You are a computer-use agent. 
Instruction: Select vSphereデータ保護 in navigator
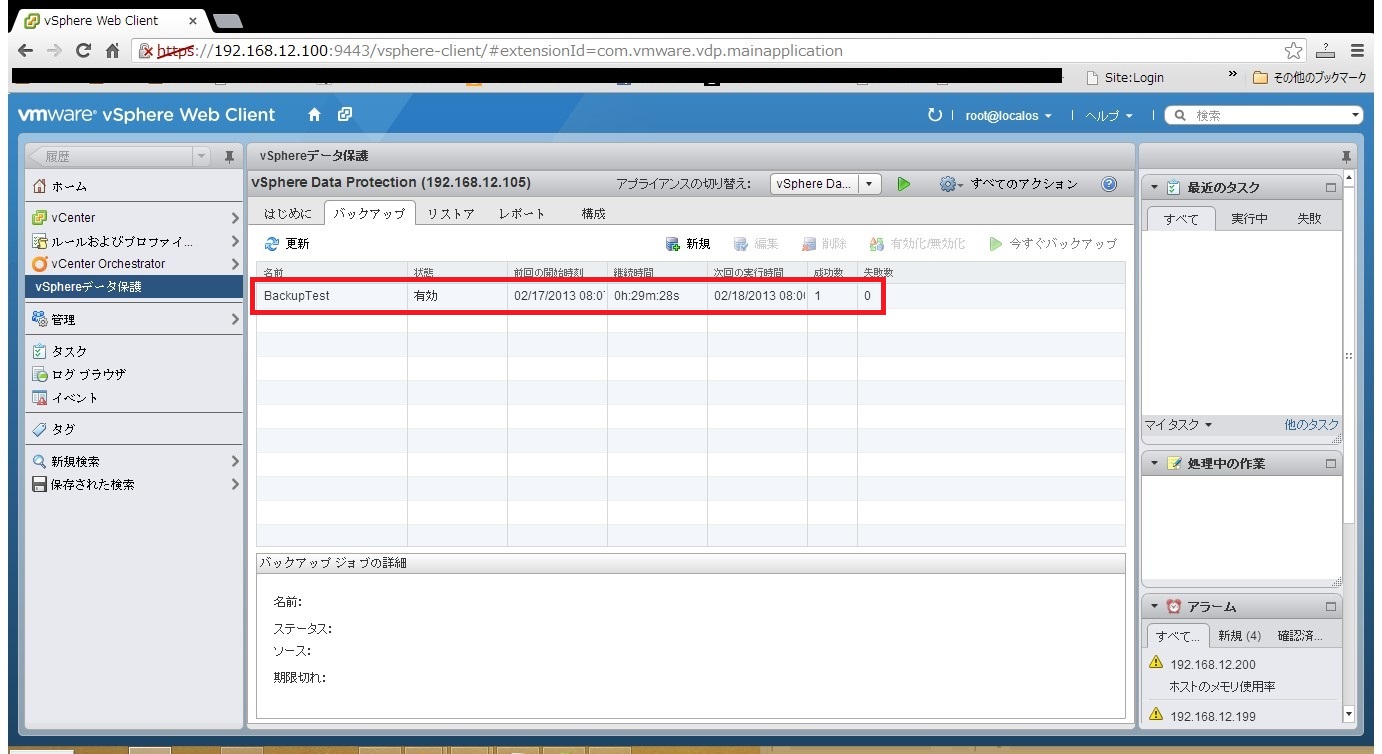tap(134, 287)
